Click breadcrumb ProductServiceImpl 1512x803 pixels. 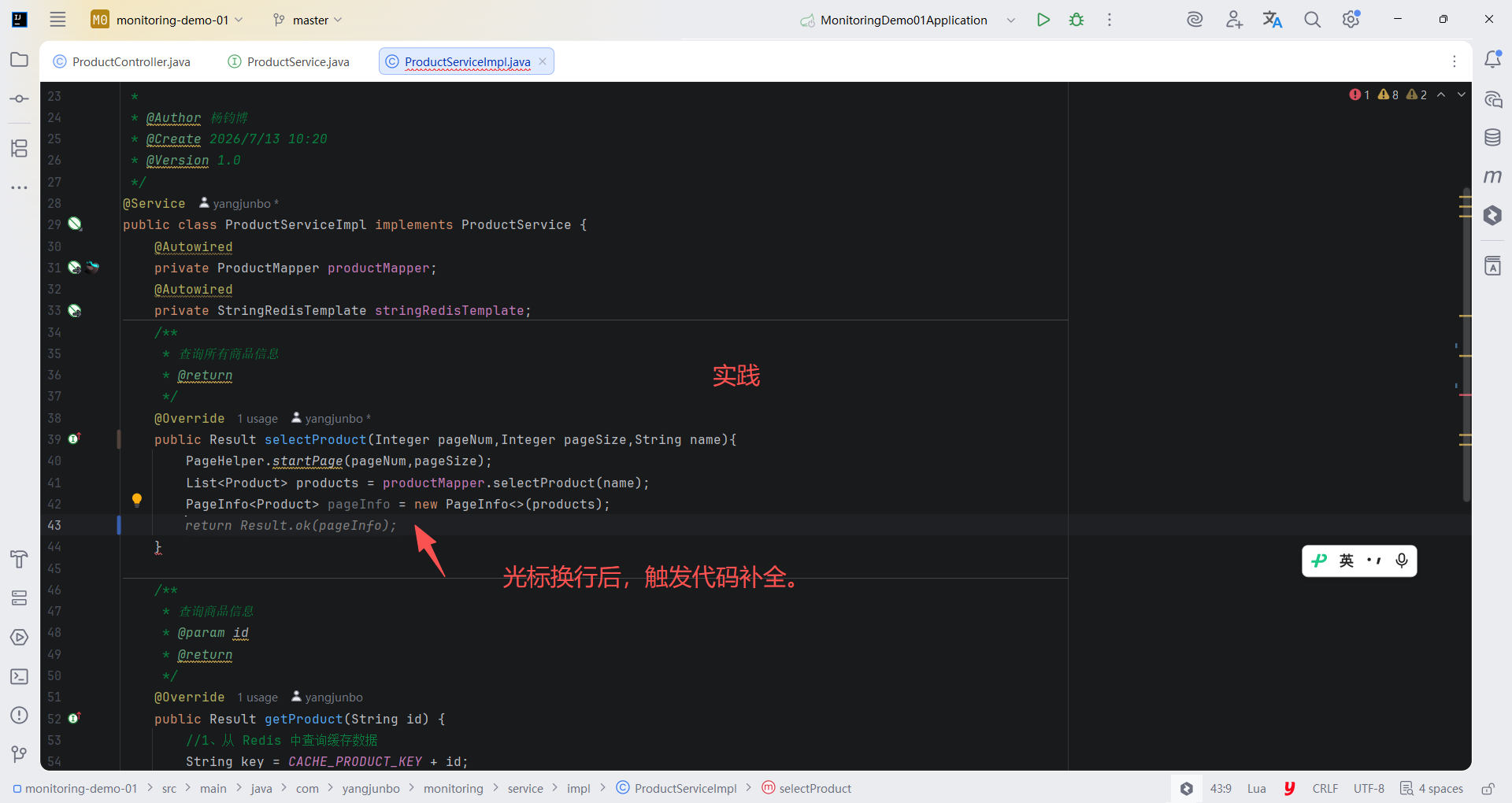(x=677, y=788)
